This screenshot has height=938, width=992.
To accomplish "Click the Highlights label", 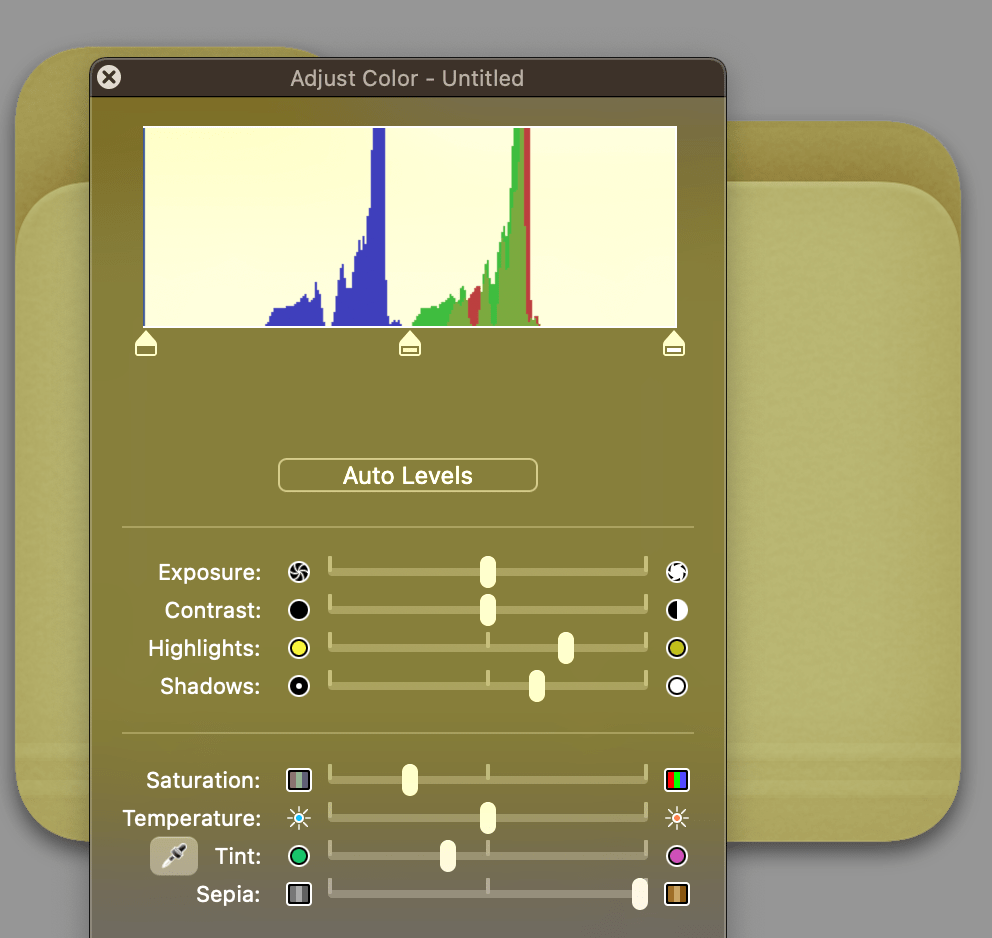I will (204, 648).
